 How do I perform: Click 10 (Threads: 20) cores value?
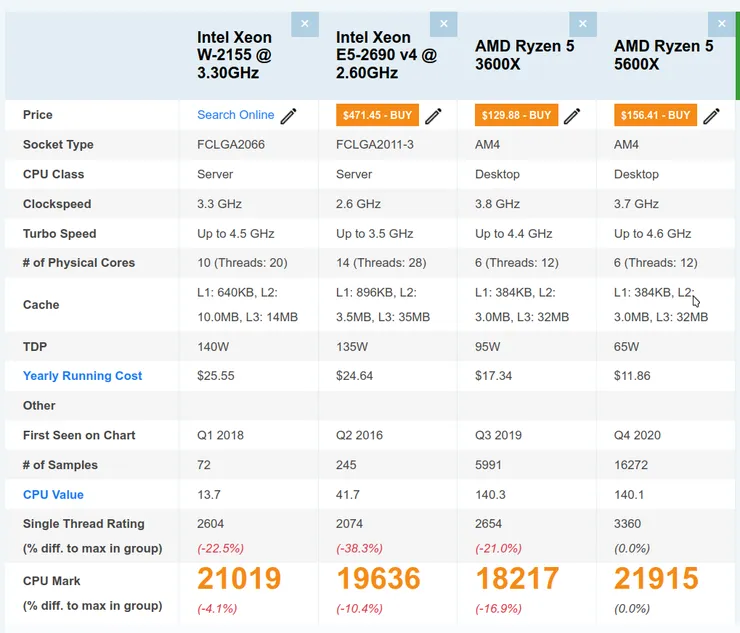[242, 262]
